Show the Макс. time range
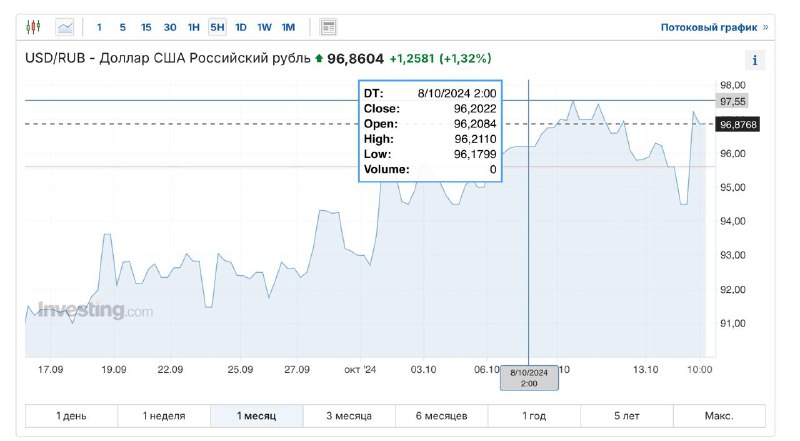 [x=718, y=415]
